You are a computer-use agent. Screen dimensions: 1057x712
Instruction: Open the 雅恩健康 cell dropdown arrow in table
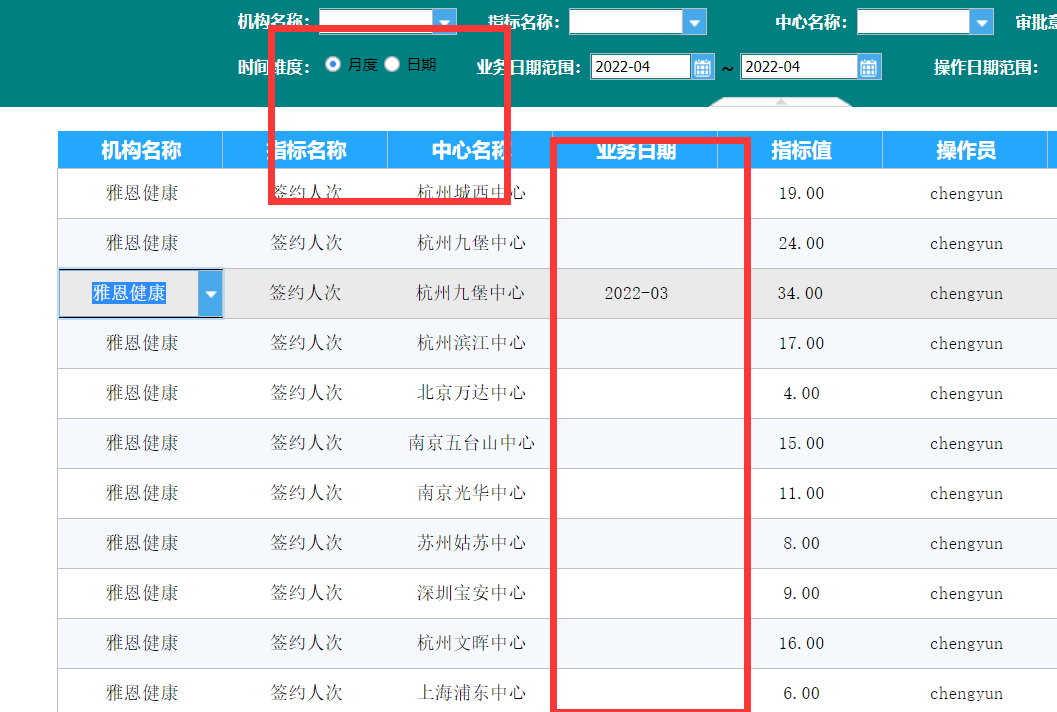coord(210,294)
